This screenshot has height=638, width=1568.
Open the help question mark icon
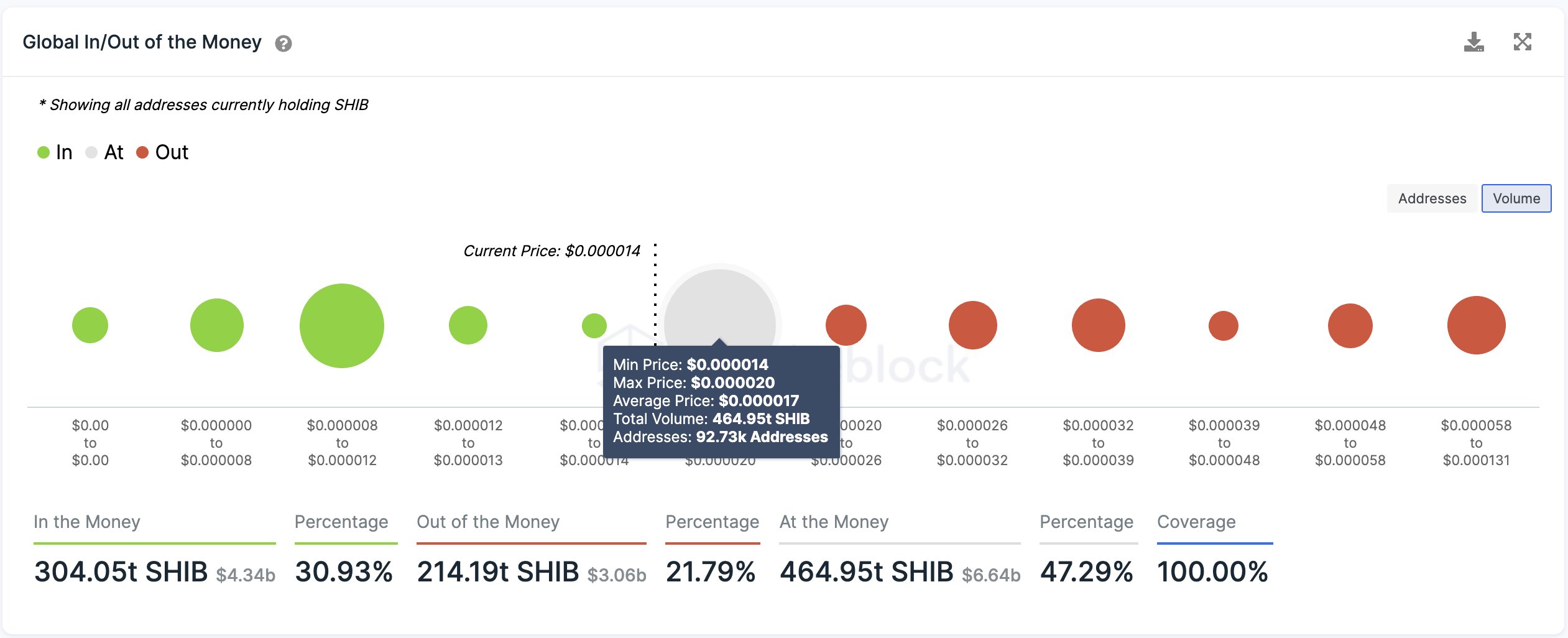coord(284,44)
